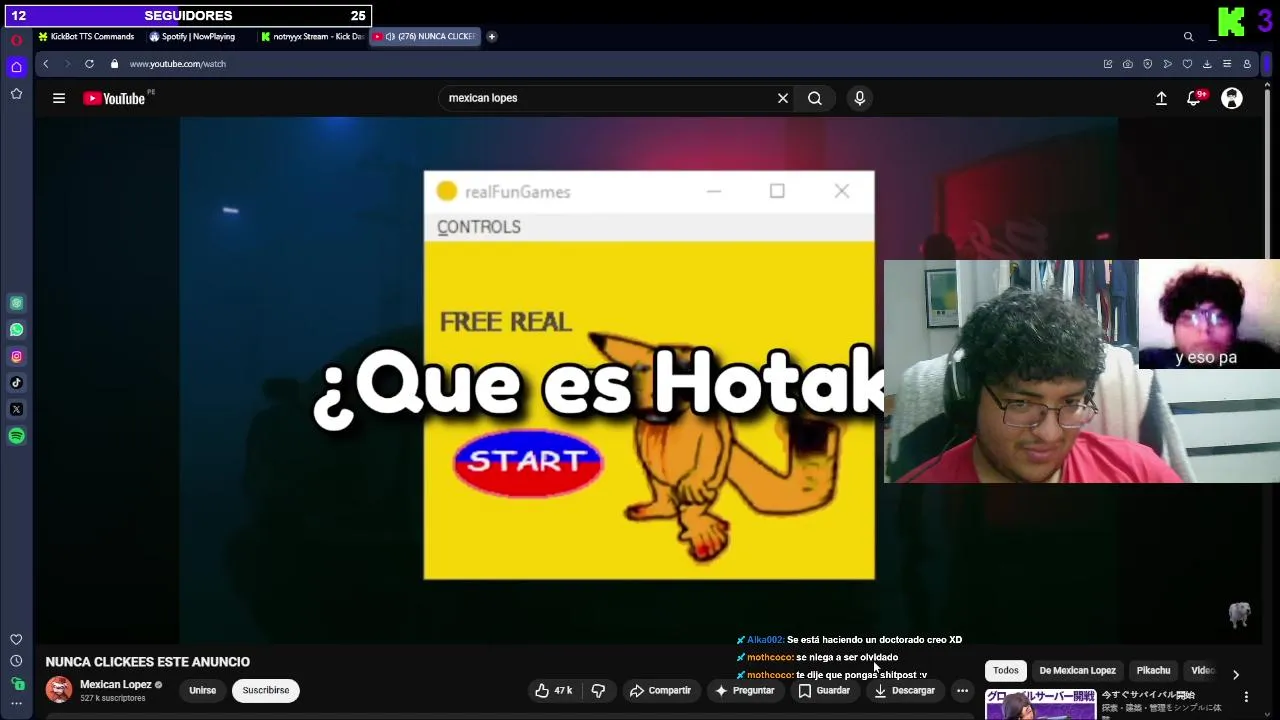The width and height of the screenshot is (1280, 720).
Task: Open ChatGPT icon in Opera sidebar
Action: pos(16,303)
